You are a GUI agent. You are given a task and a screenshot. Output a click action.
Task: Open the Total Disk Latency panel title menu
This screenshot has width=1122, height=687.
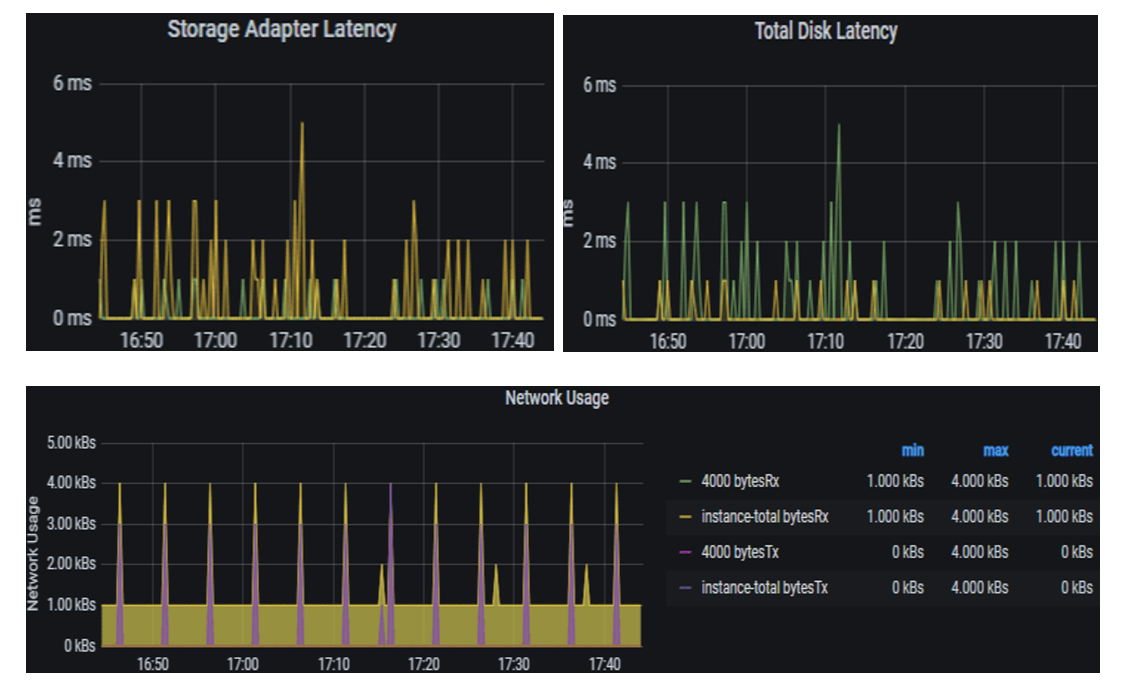[826, 31]
